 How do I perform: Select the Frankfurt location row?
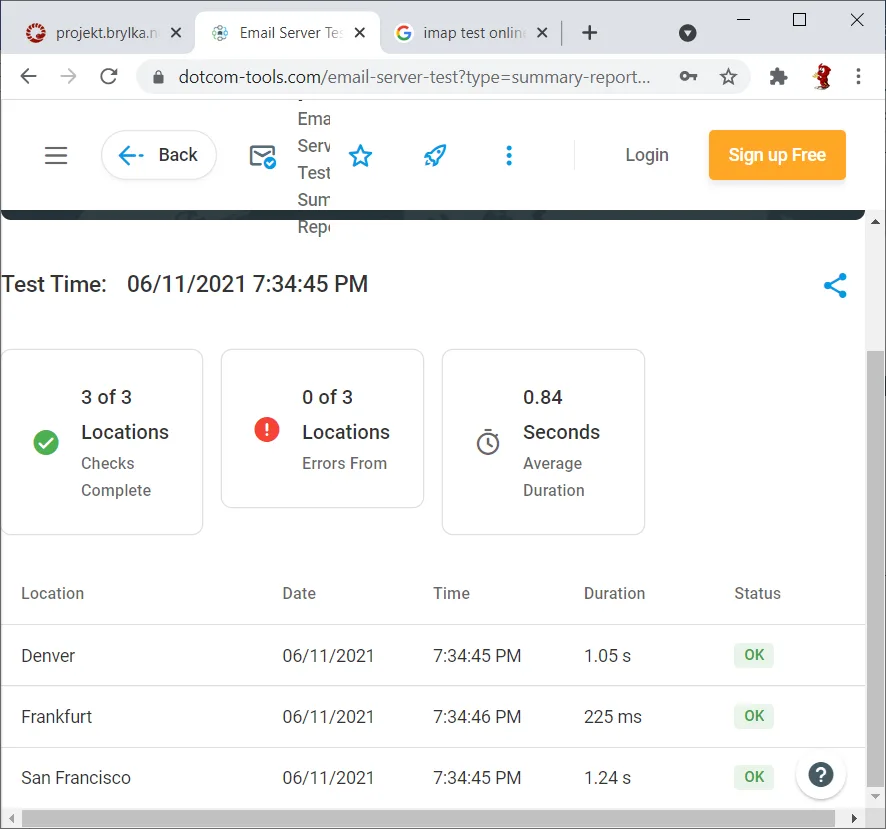point(433,717)
